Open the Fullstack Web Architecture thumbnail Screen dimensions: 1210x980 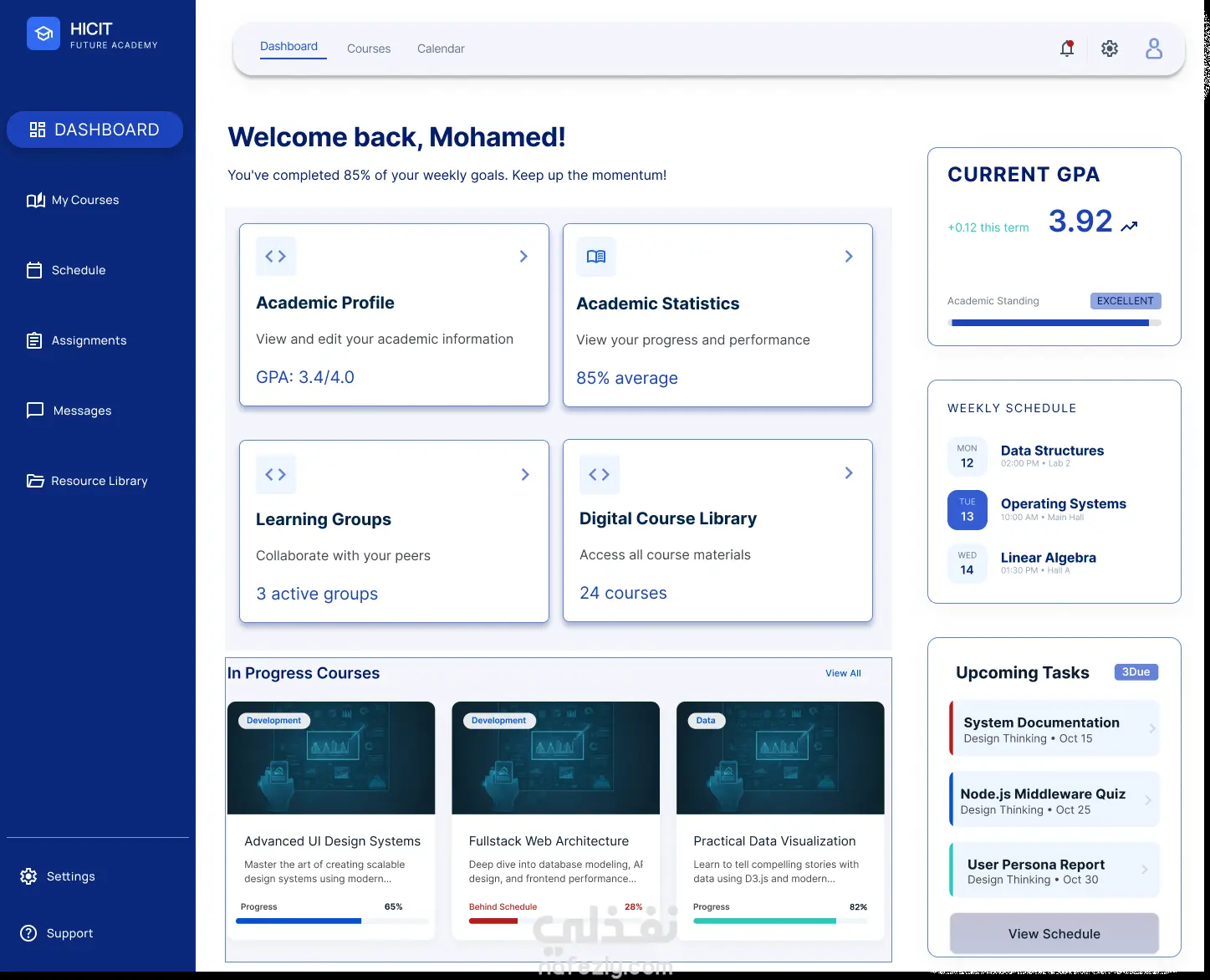556,758
